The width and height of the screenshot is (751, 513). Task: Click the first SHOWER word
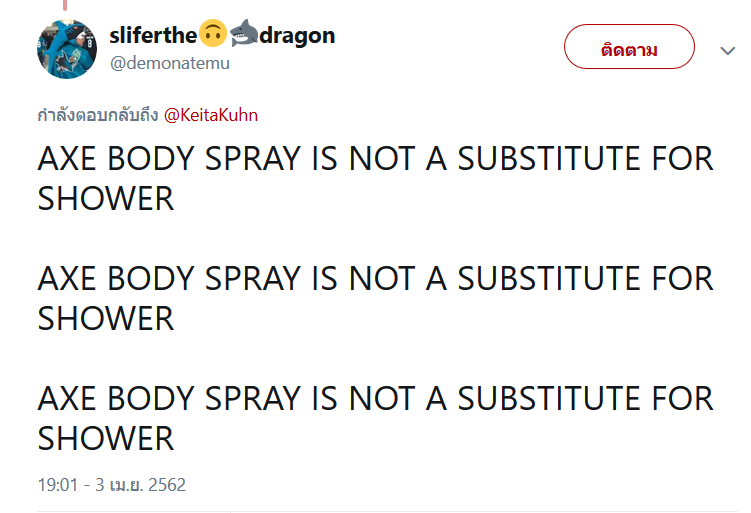(106, 199)
